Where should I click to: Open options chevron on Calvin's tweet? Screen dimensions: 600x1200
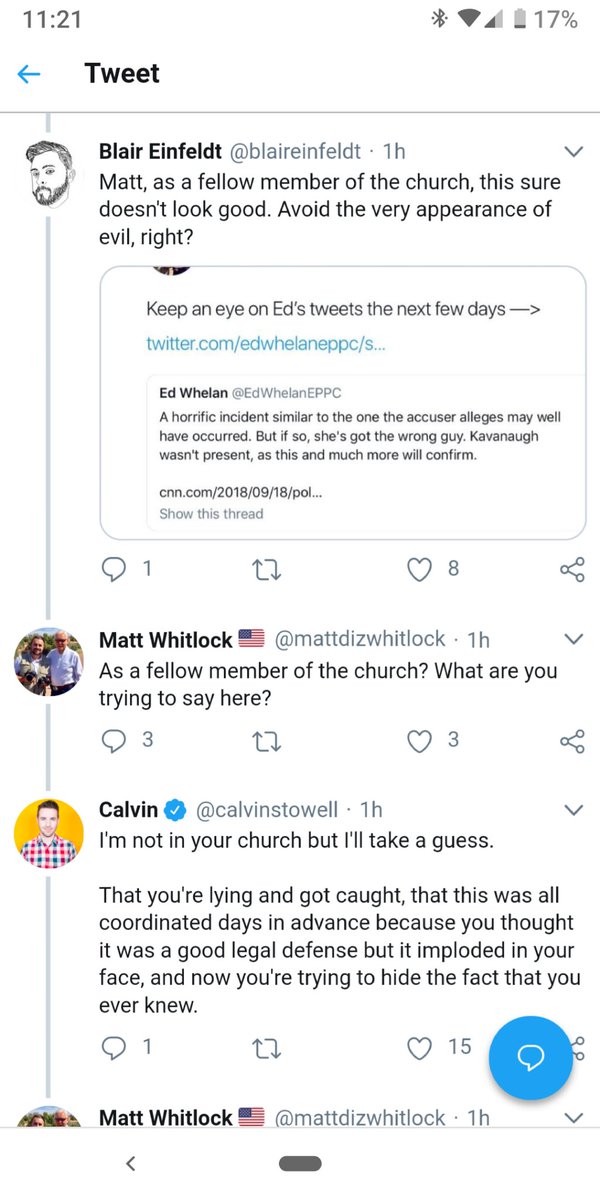[x=574, y=809]
